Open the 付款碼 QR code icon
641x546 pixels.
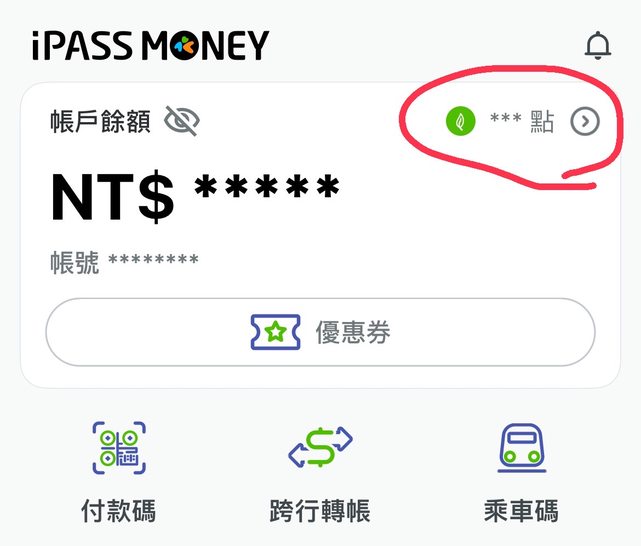[x=119, y=448]
